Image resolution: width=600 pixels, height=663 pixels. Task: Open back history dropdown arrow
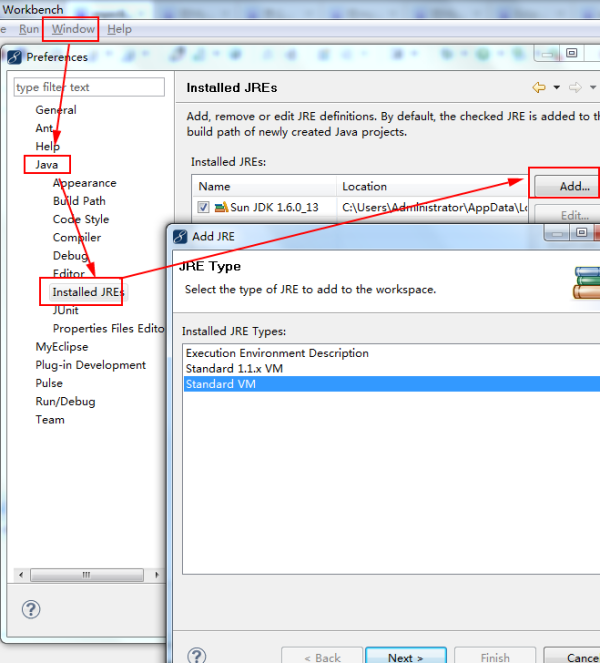point(556,88)
